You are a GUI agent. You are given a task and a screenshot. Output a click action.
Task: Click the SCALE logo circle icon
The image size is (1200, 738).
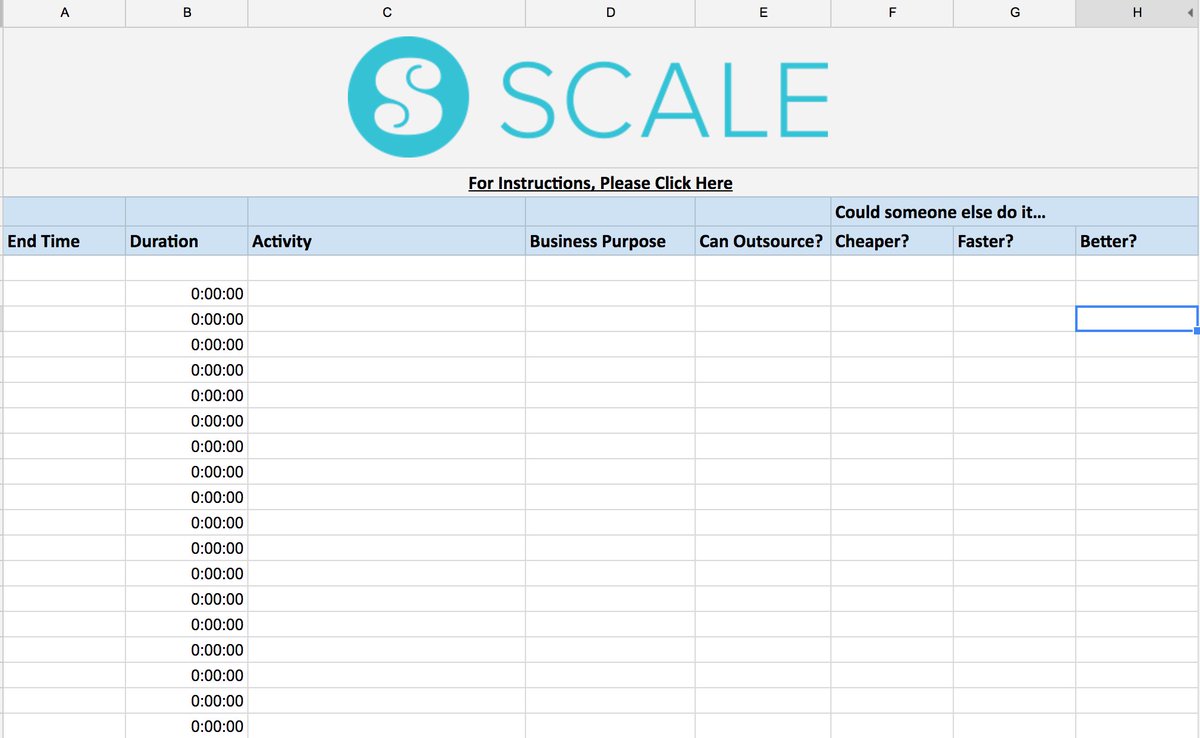point(408,97)
